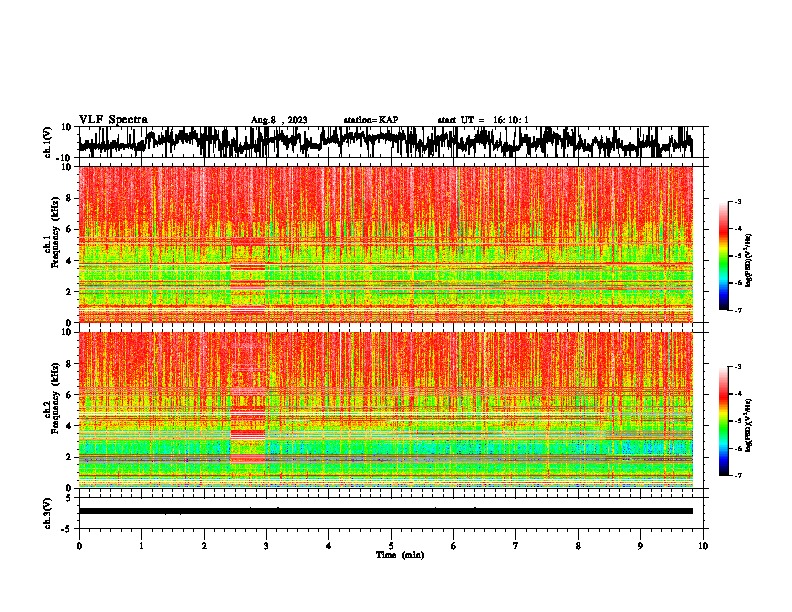Click the "-7" label on ch.2 color bar

[737, 475]
